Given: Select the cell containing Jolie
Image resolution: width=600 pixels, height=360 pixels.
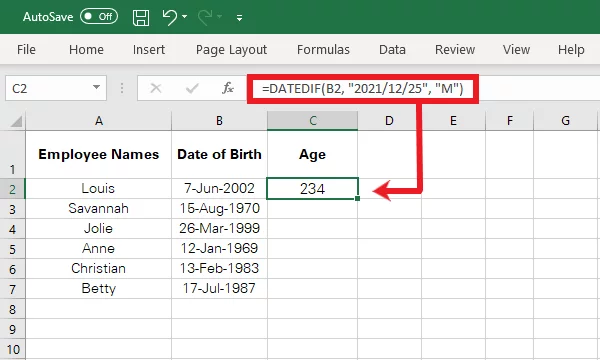Looking at the screenshot, I should tap(99, 228).
